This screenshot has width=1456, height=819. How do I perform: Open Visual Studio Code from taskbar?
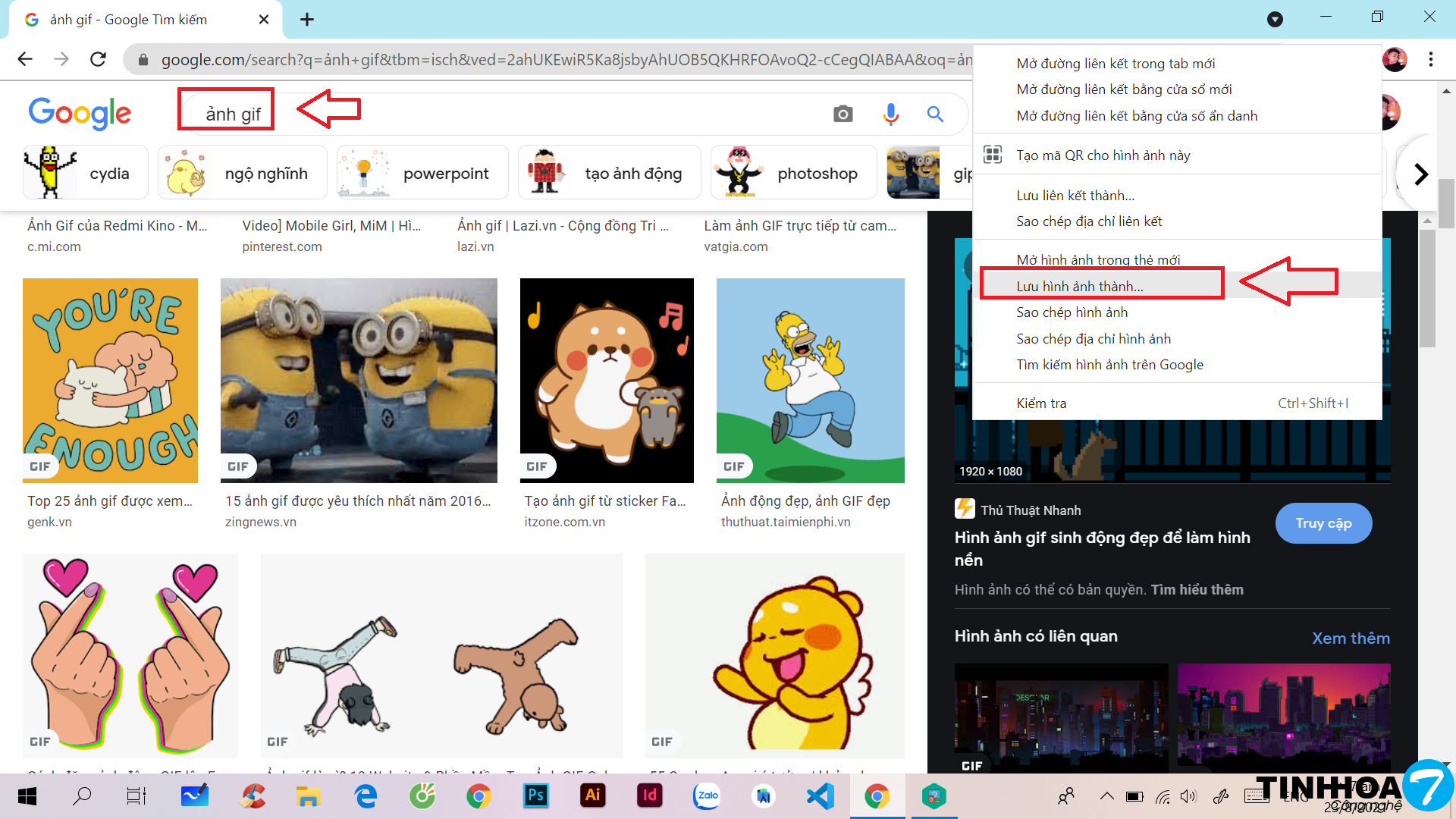(x=820, y=795)
